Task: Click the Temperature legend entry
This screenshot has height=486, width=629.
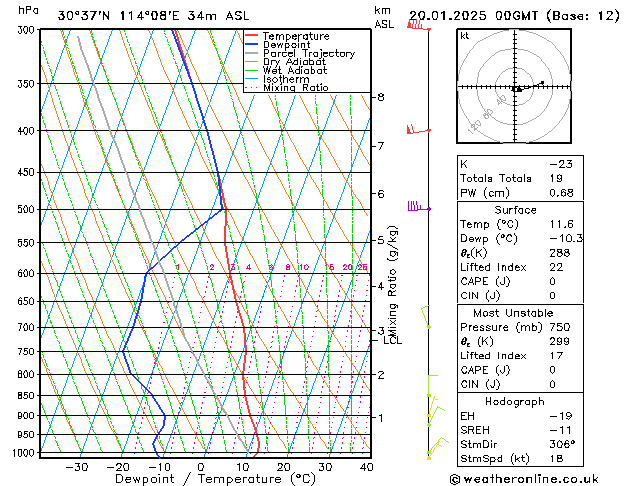Action: 296,36
